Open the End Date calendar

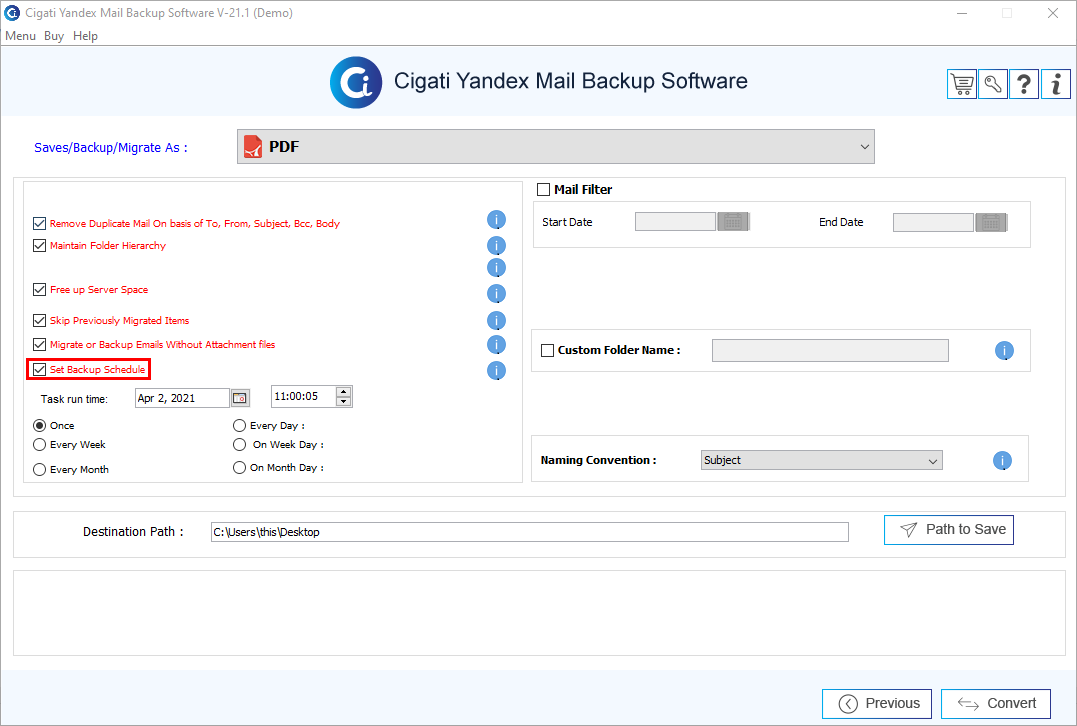pyautogui.click(x=990, y=222)
